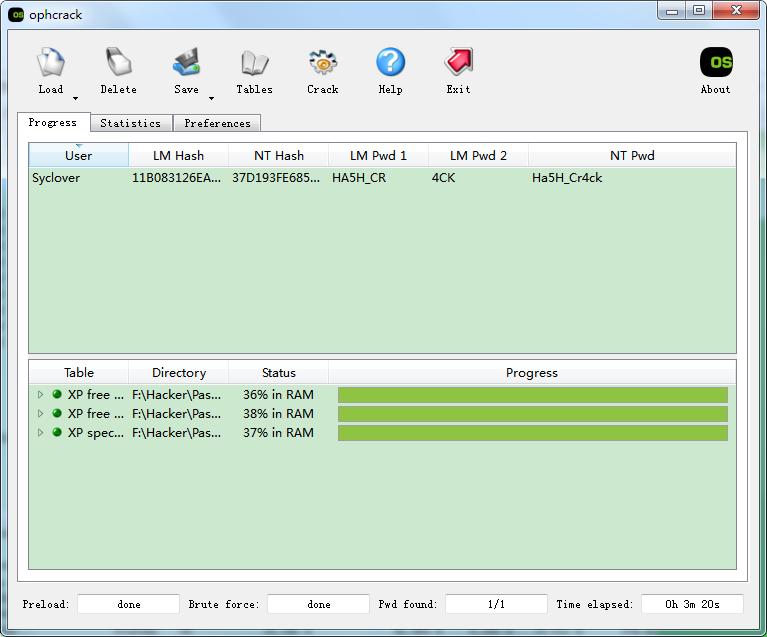Screen dimensions: 767x637
Task: Click the Brute force done status field
Action: click(318, 604)
